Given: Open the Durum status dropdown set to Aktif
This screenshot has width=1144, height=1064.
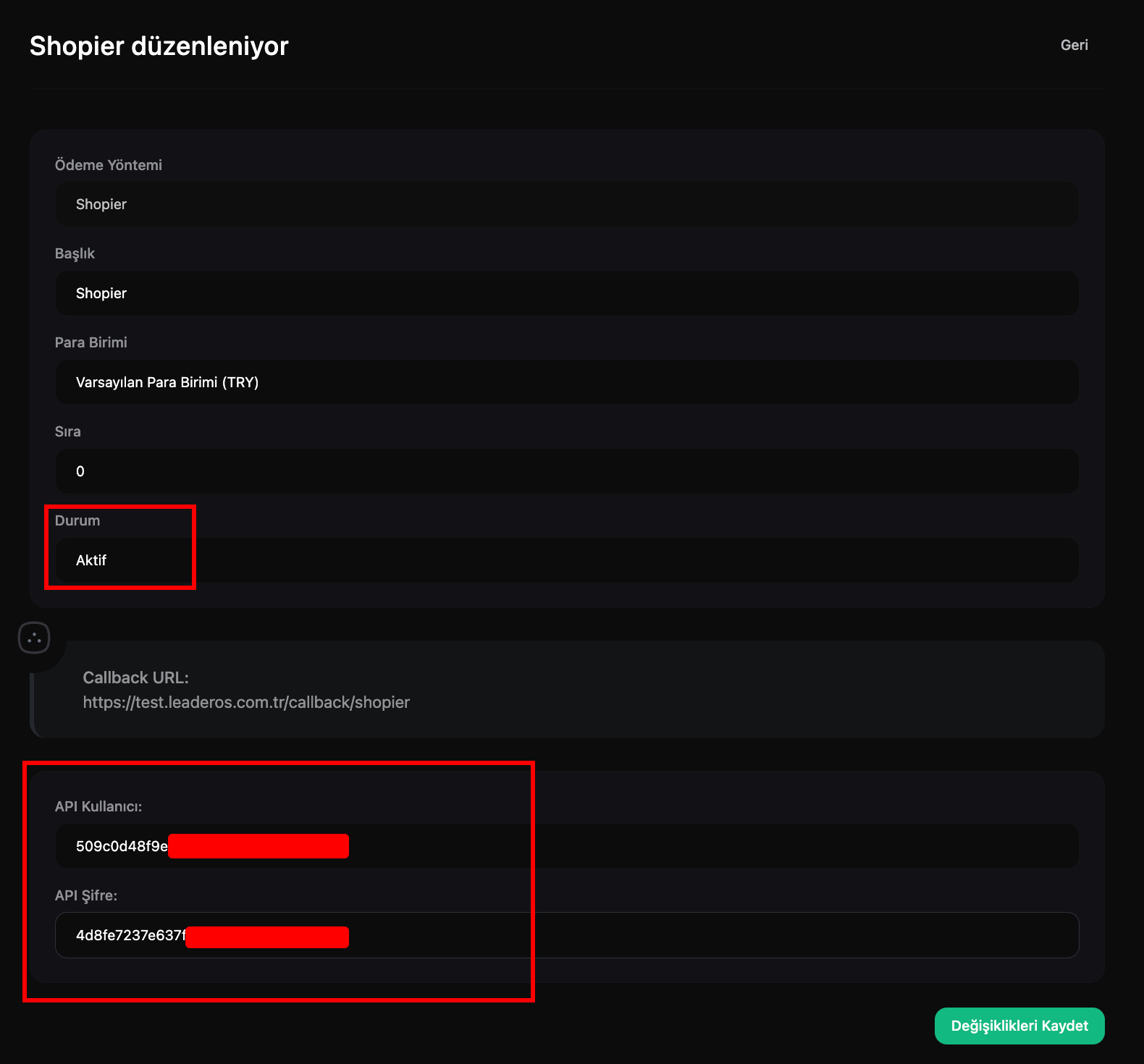Looking at the screenshot, I should (567, 560).
